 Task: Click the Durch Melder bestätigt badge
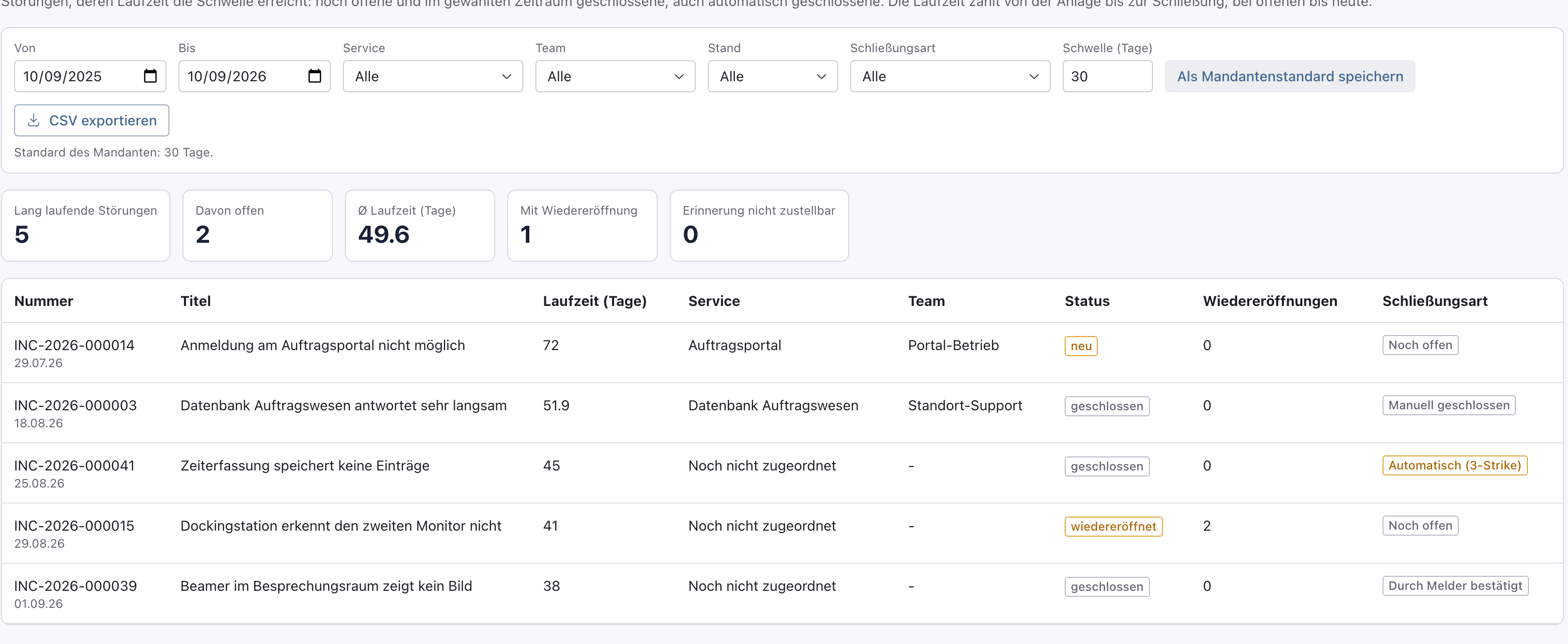(x=1455, y=585)
